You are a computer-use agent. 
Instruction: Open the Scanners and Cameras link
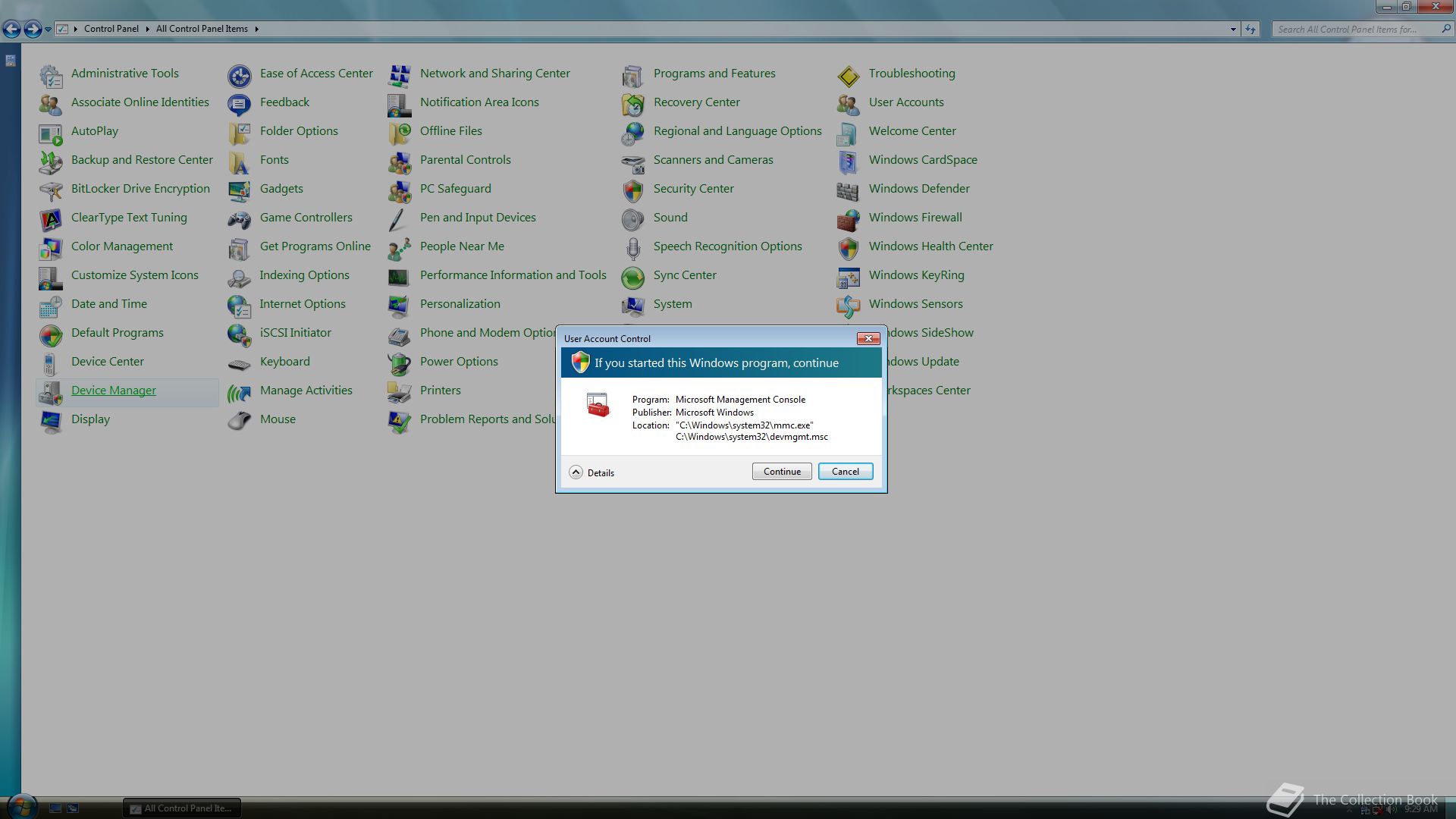(713, 159)
